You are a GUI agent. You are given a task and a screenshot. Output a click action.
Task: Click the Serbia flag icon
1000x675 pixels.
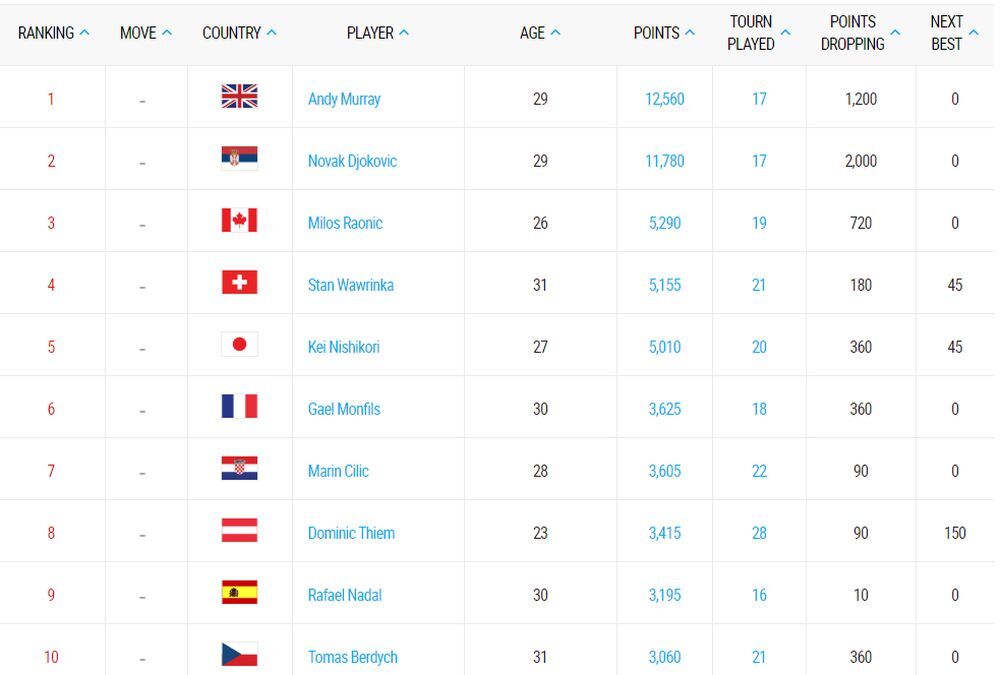239,159
